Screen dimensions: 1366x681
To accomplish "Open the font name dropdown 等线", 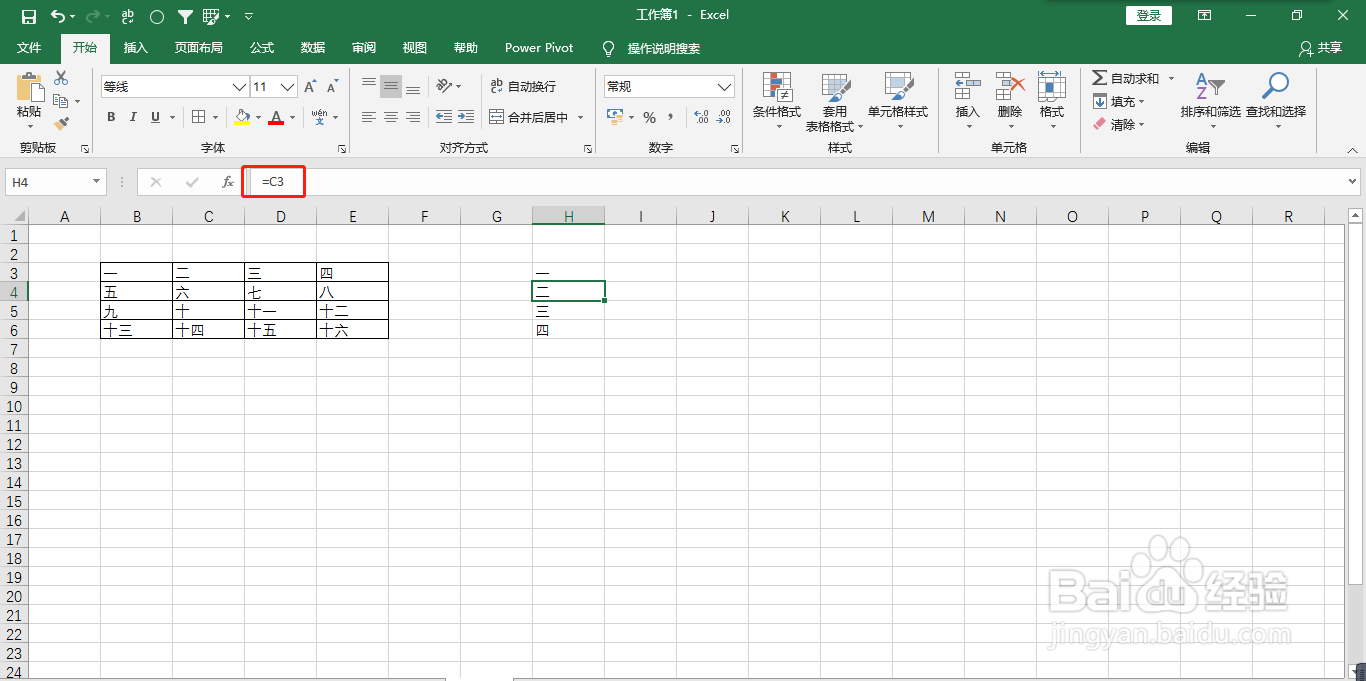I will 239,87.
